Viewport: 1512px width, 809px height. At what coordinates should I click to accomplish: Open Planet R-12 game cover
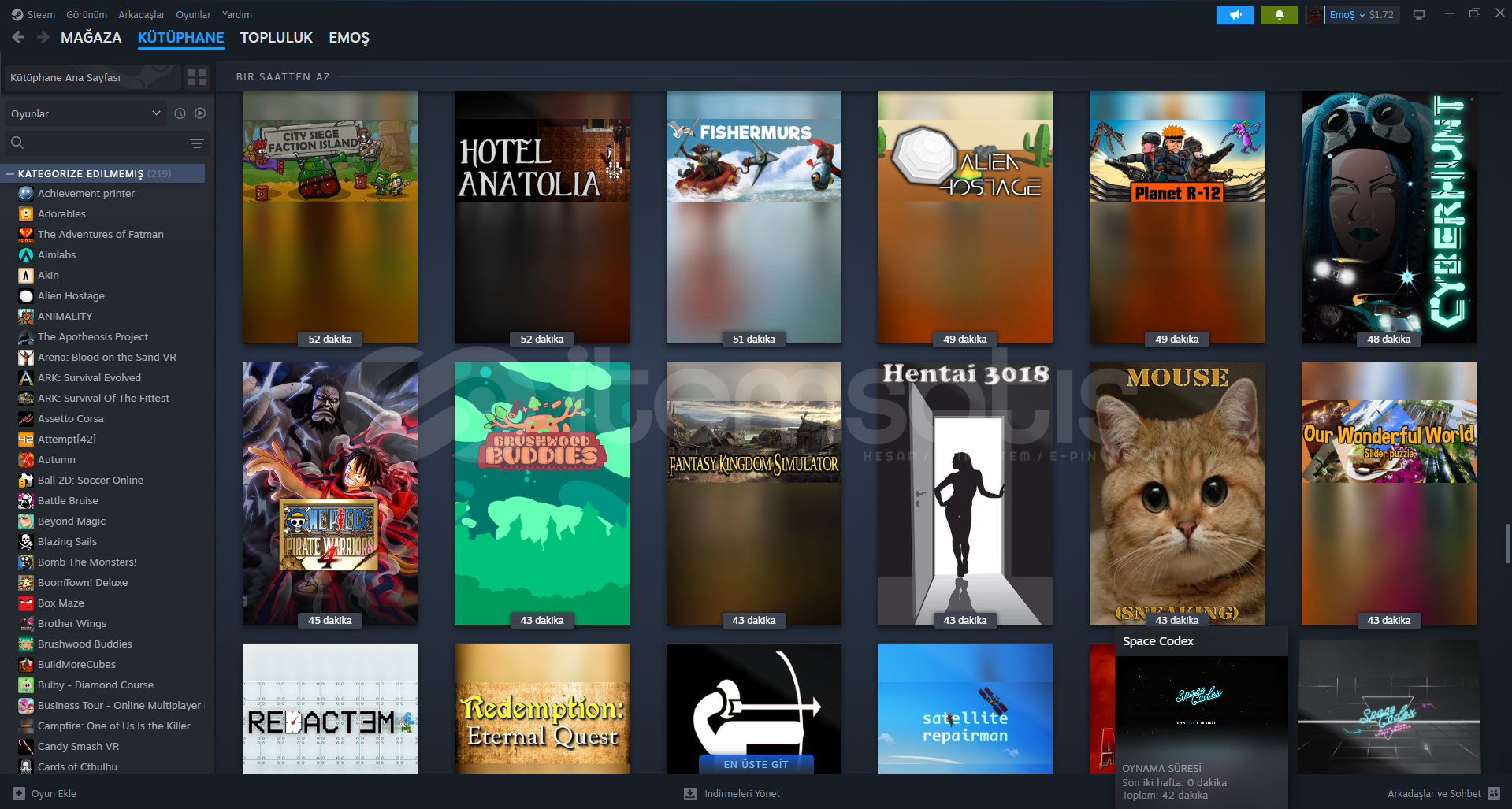pos(1177,217)
